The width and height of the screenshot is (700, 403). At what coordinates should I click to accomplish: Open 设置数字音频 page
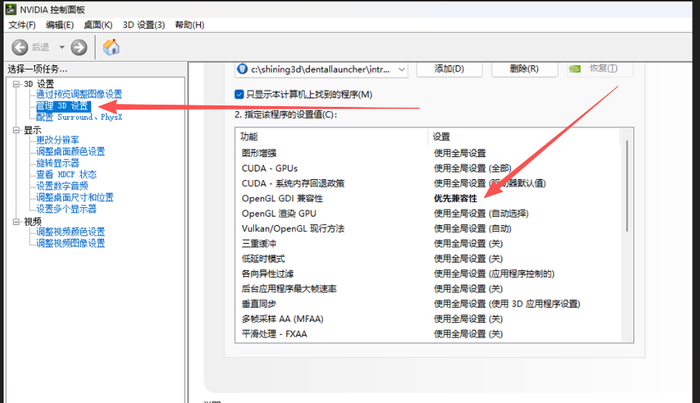pos(62,186)
